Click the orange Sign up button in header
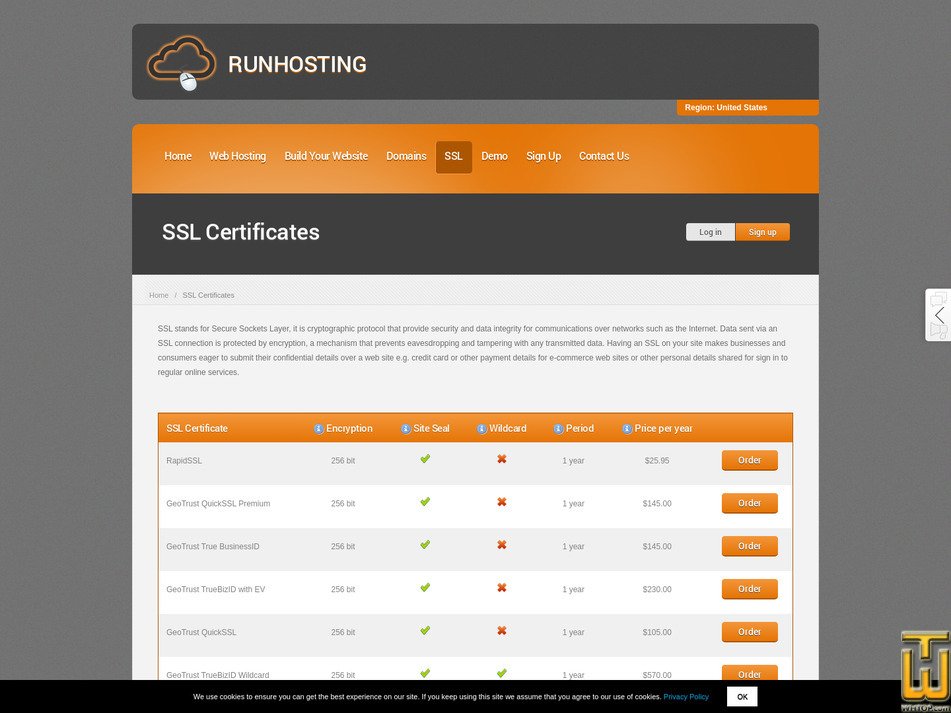The image size is (951, 713). click(762, 231)
